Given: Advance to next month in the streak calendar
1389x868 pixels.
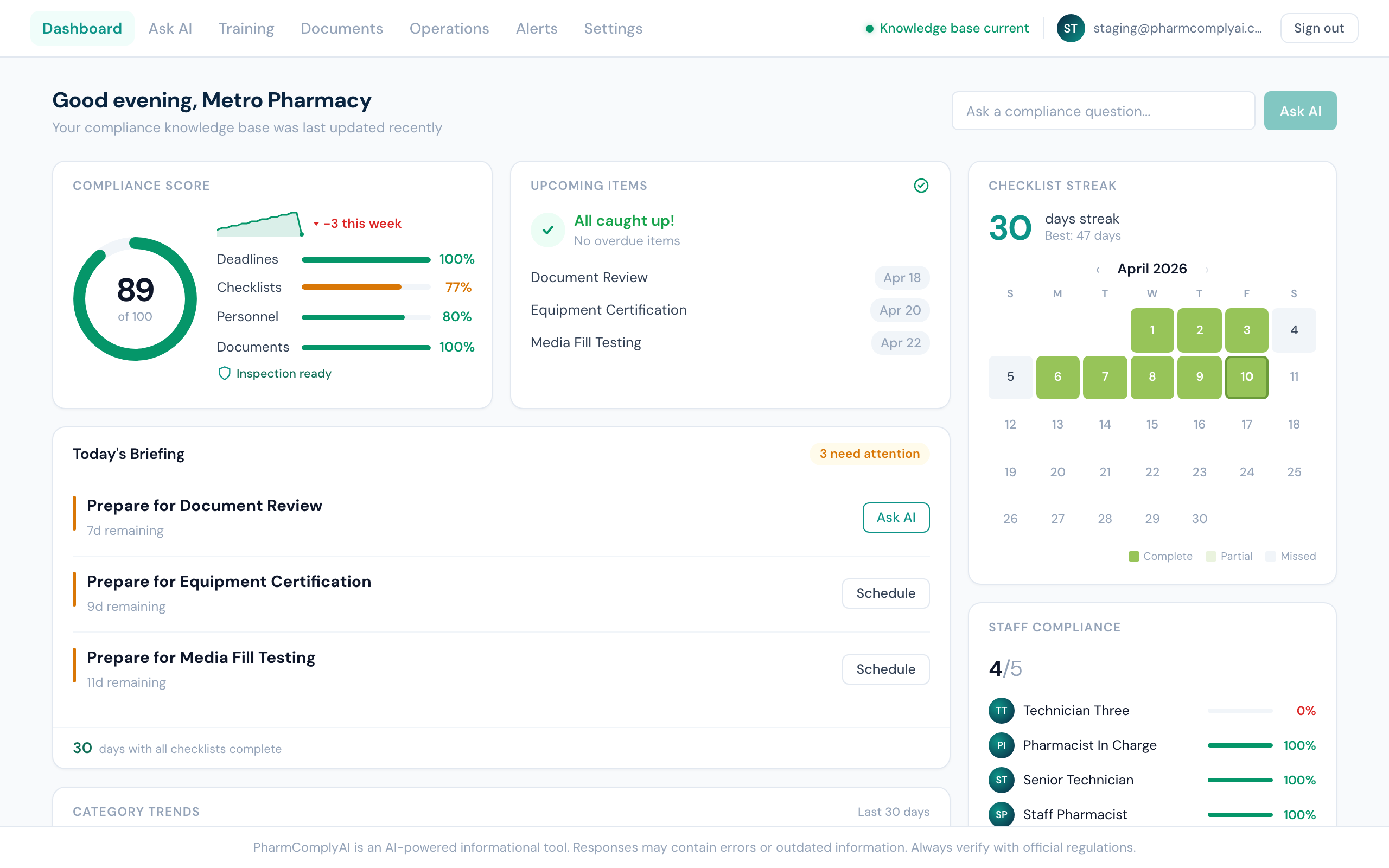Looking at the screenshot, I should pos(1207,269).
